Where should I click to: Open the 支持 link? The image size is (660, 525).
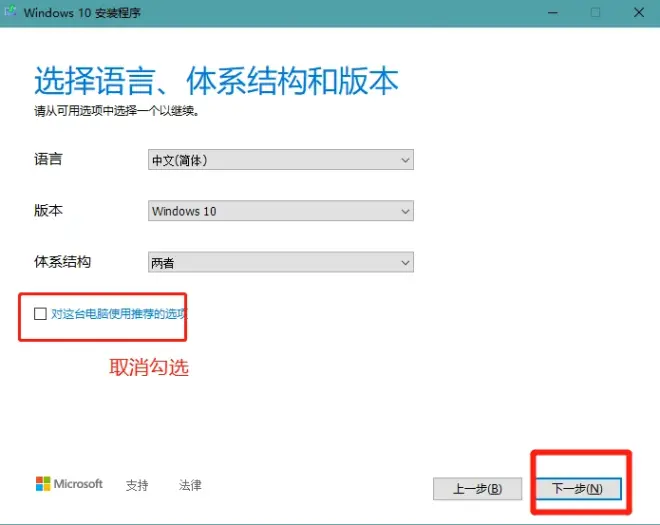[x=137, y=485]
